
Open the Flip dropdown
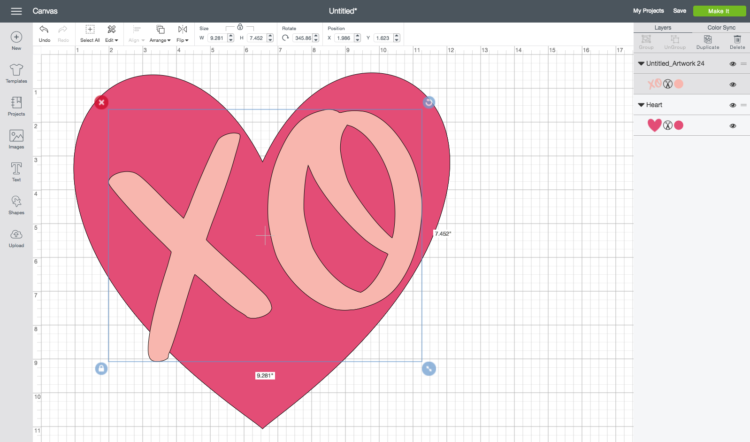(x=182, y=33)
